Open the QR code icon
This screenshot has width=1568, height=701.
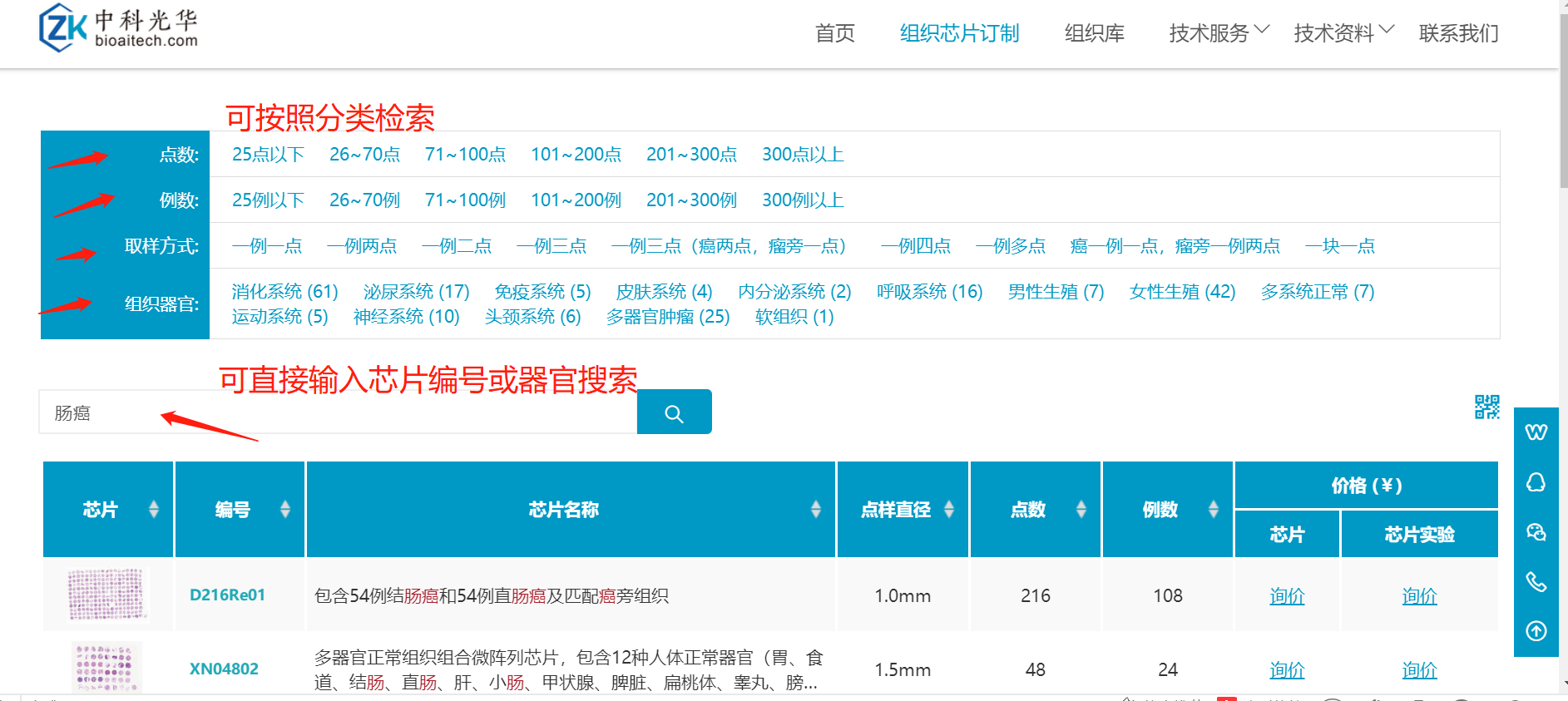(x=1487, y=407)
